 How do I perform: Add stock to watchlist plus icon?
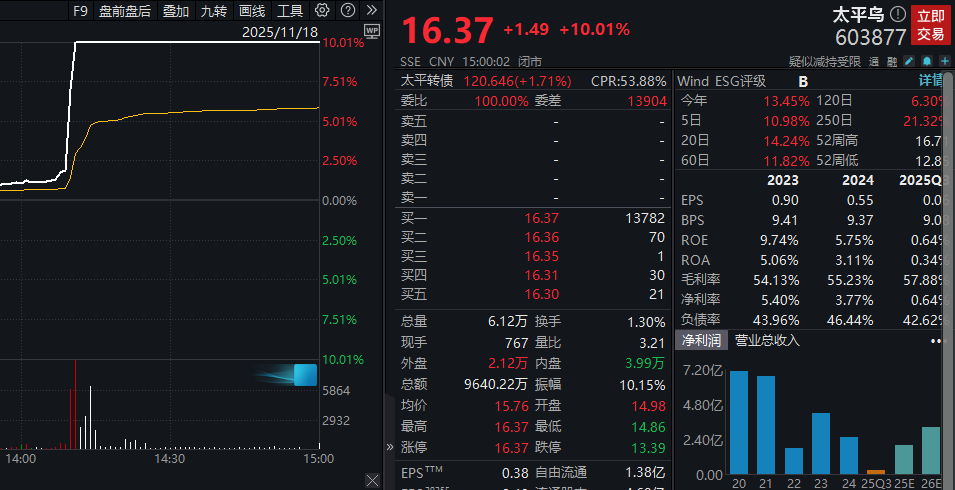pos(945,61)
